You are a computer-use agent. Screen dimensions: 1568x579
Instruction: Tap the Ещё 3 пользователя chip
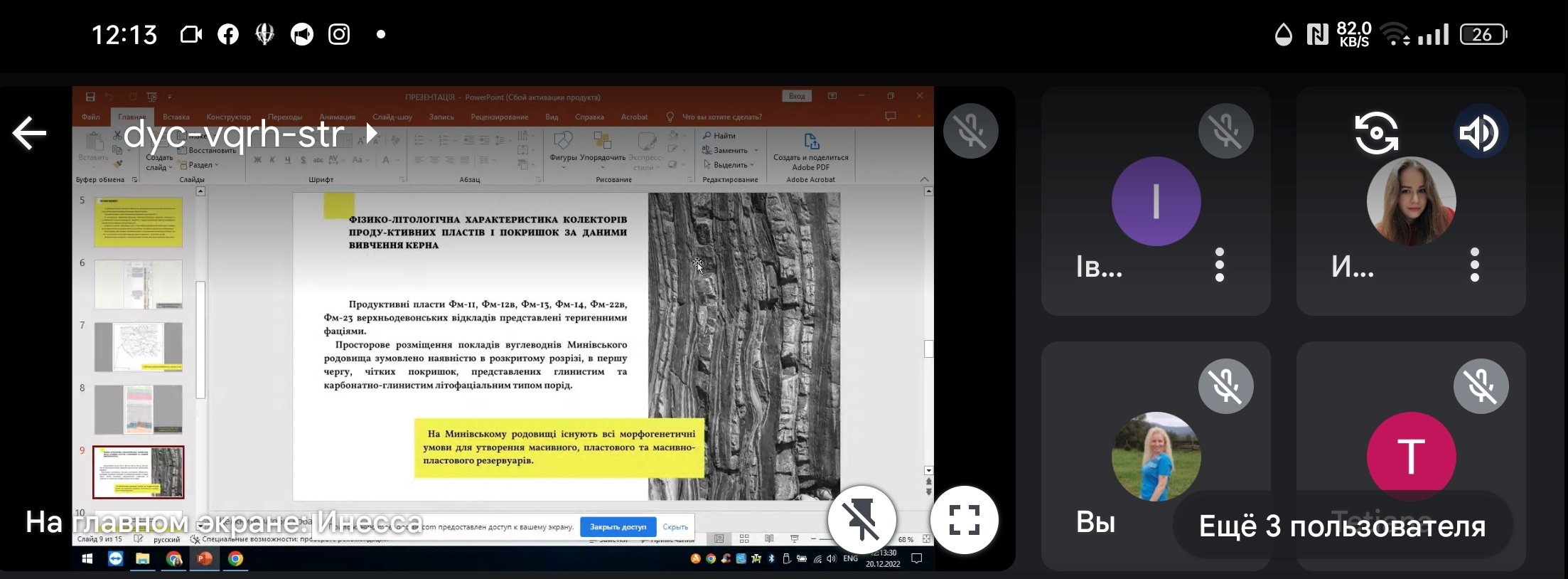(1342, 526)
